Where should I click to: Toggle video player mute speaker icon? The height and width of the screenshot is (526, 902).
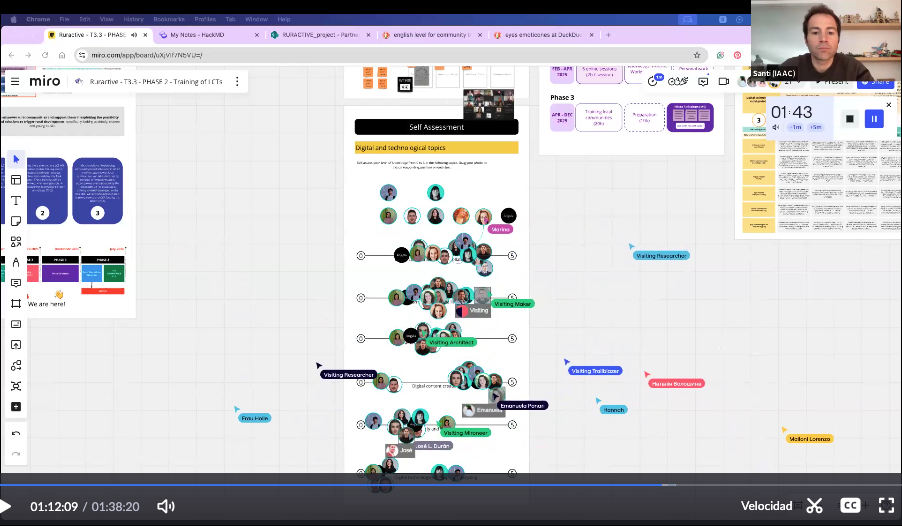click(166, 506)
